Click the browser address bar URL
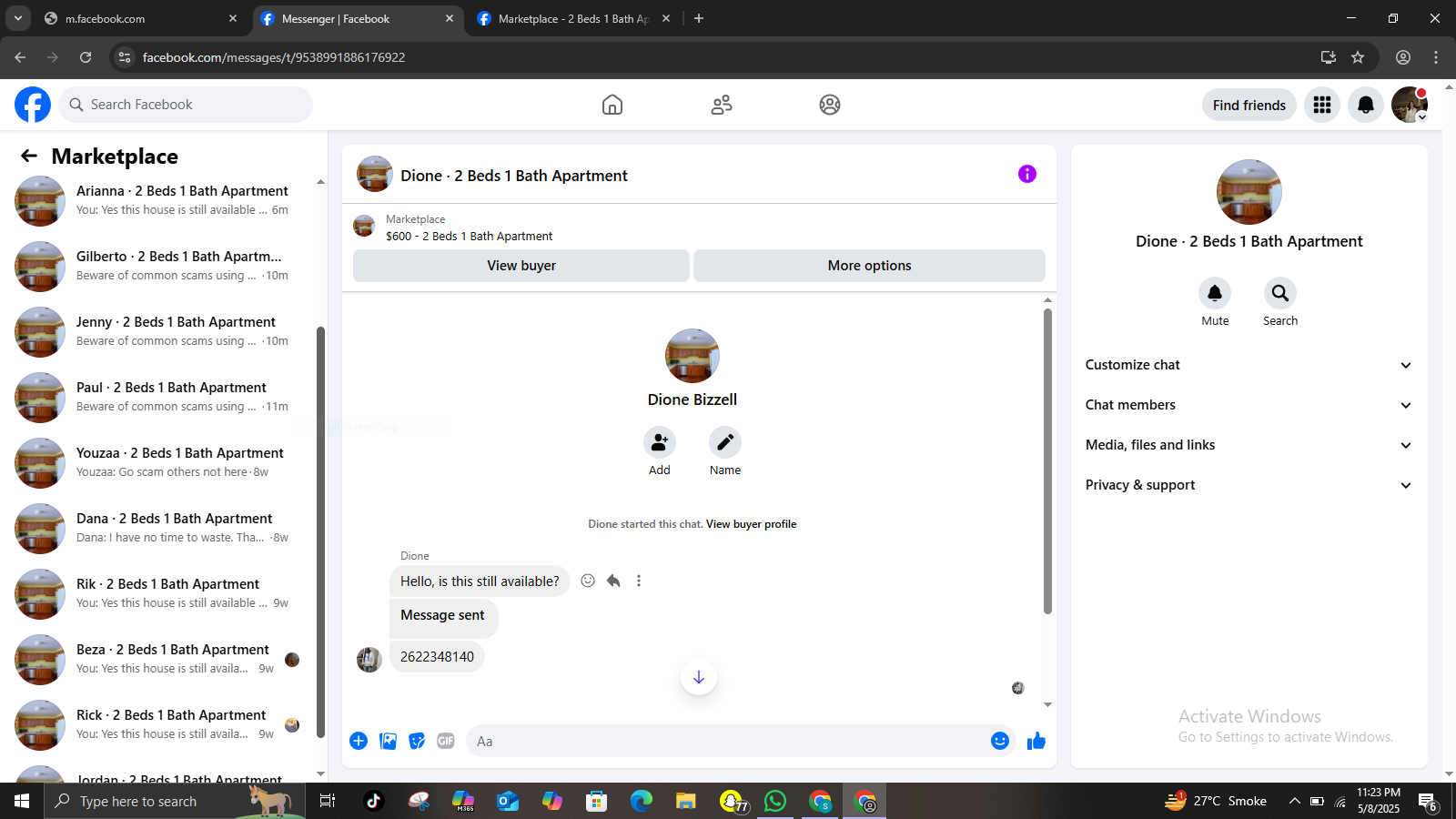 pyautogui.click(x=274, y=57)
